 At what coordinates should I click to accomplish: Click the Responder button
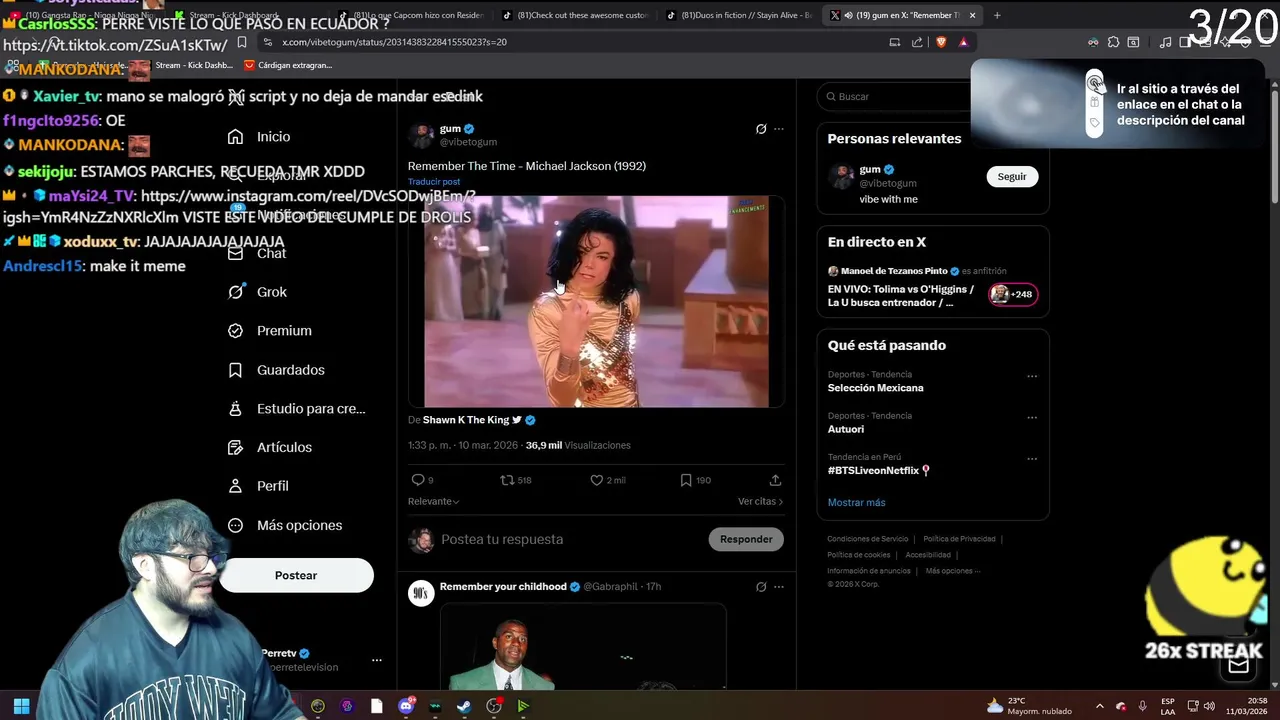pyautogui.click(x=746, y=539)
